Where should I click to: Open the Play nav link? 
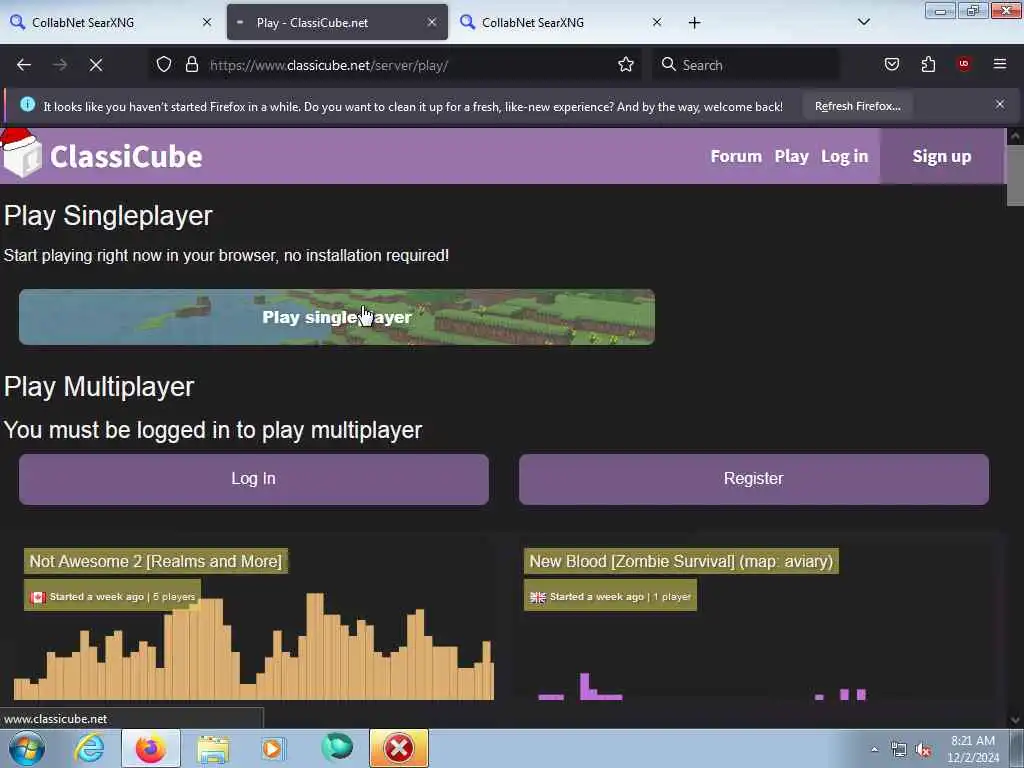[792, 157]
